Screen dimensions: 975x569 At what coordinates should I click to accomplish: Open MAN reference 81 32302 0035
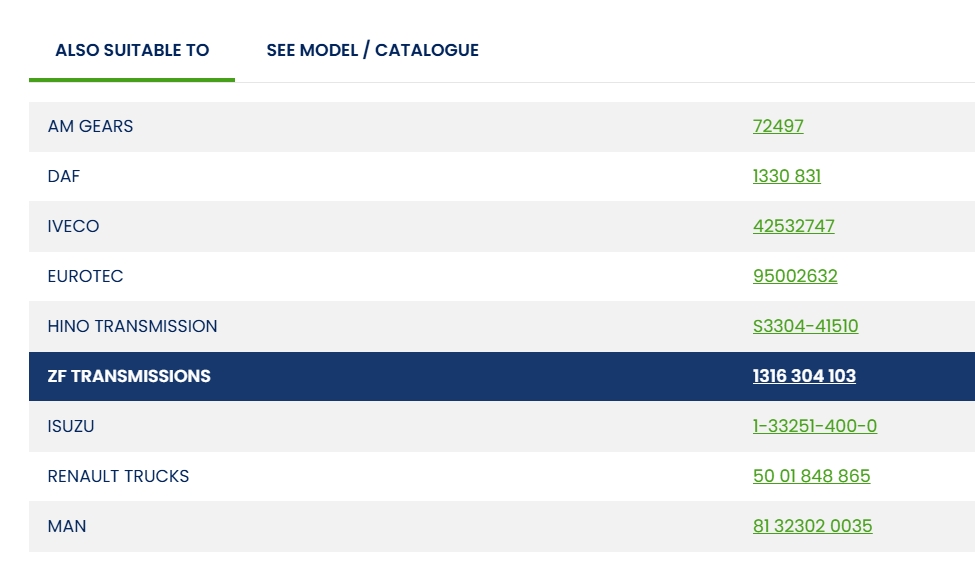click(x=812, y=526)
